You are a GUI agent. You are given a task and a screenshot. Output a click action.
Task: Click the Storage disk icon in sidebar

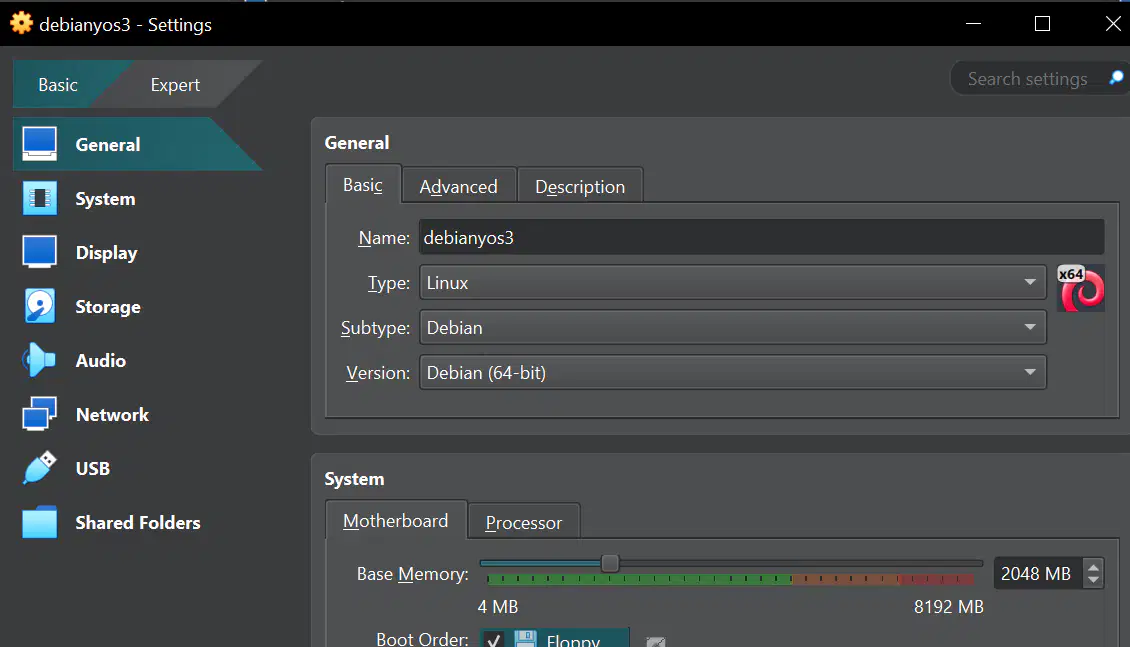click(40, 306)
